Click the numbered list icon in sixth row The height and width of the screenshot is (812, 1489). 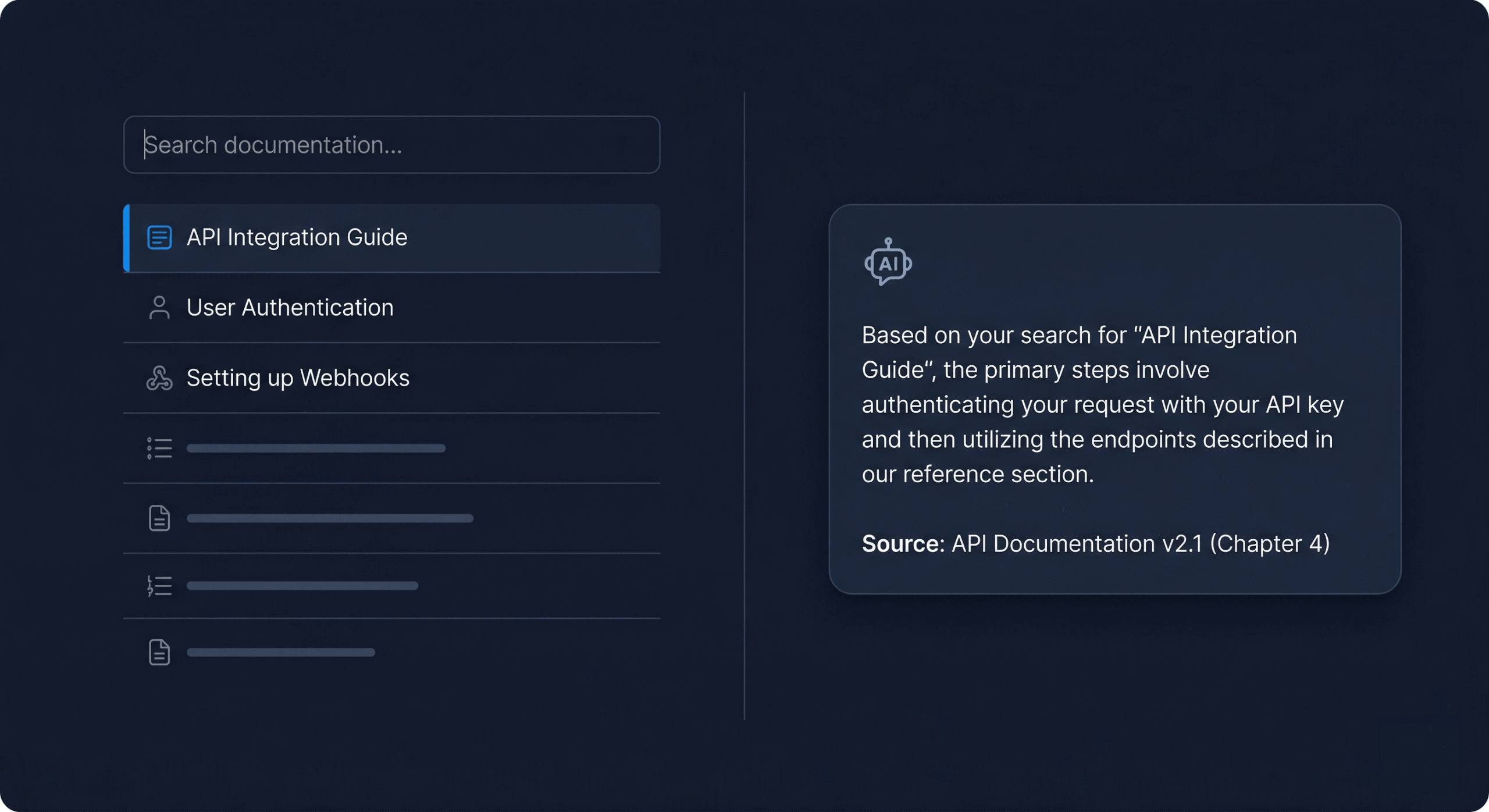[159, 586]
